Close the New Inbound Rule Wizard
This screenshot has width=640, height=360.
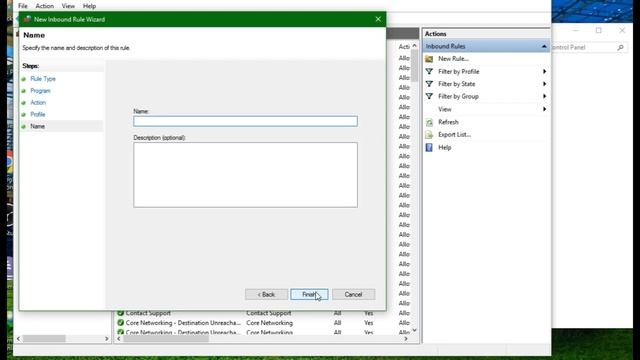pos(378,19)
